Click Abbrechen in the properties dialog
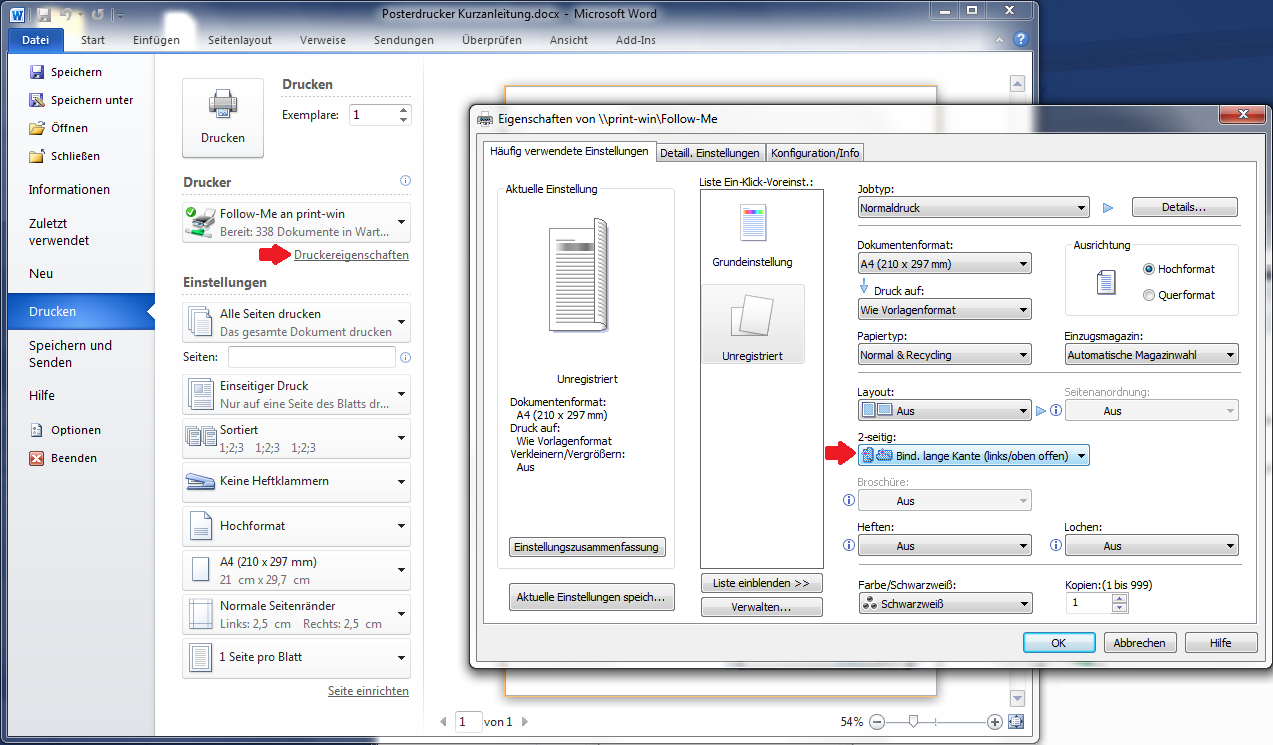The image size is (1273, 745). tap(1139, 643)
